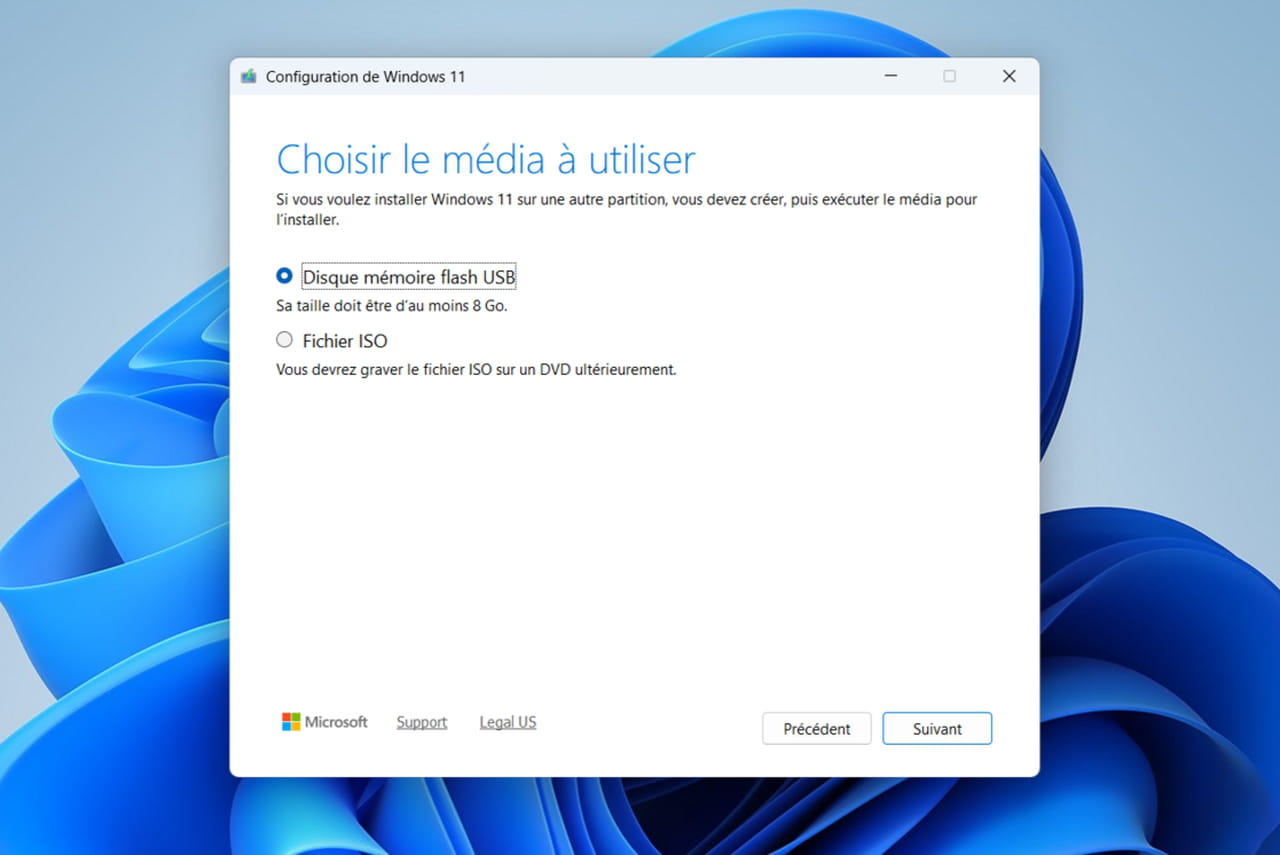Viewport: 1280px width, 855px height.
Task: Click the Microsoft wordmark text
Action: coord(336,722)
